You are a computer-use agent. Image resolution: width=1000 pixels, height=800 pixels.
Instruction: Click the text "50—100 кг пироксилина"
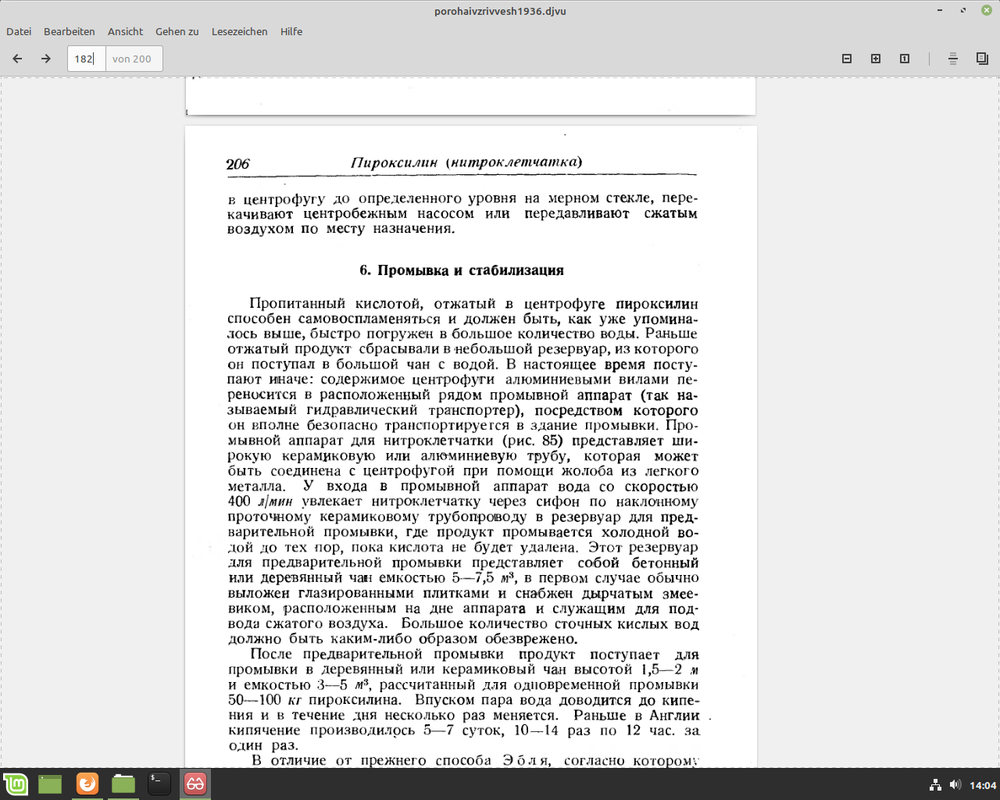click(x=315, y=700)
